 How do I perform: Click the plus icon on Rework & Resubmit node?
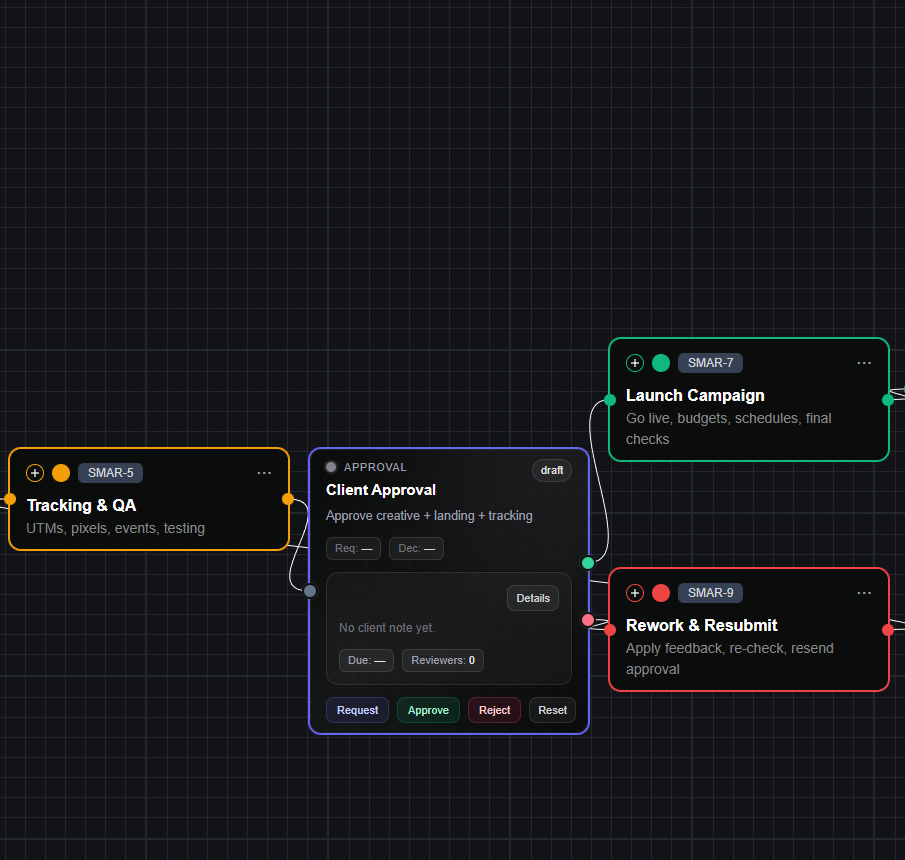pyautogui.click(x=635, y=593)
